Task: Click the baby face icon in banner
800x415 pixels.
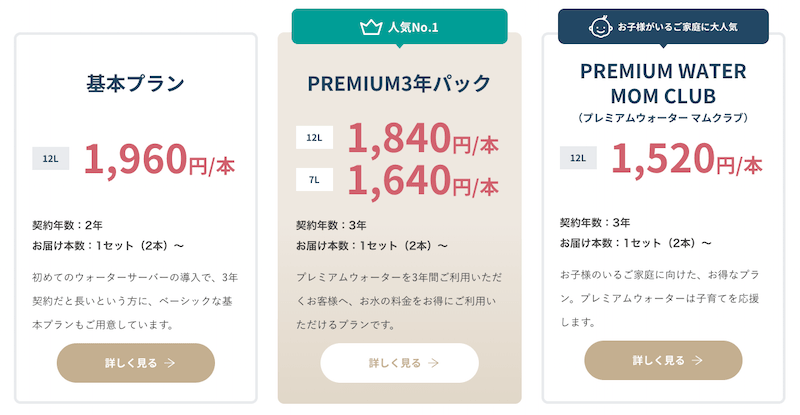Action: click(x=600, y=27)
